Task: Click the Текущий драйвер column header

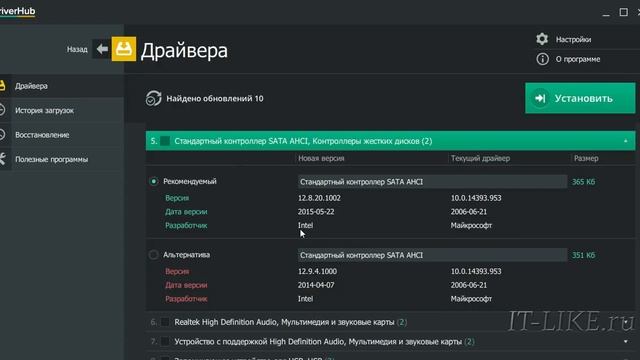Action: [x=480, y=158]
